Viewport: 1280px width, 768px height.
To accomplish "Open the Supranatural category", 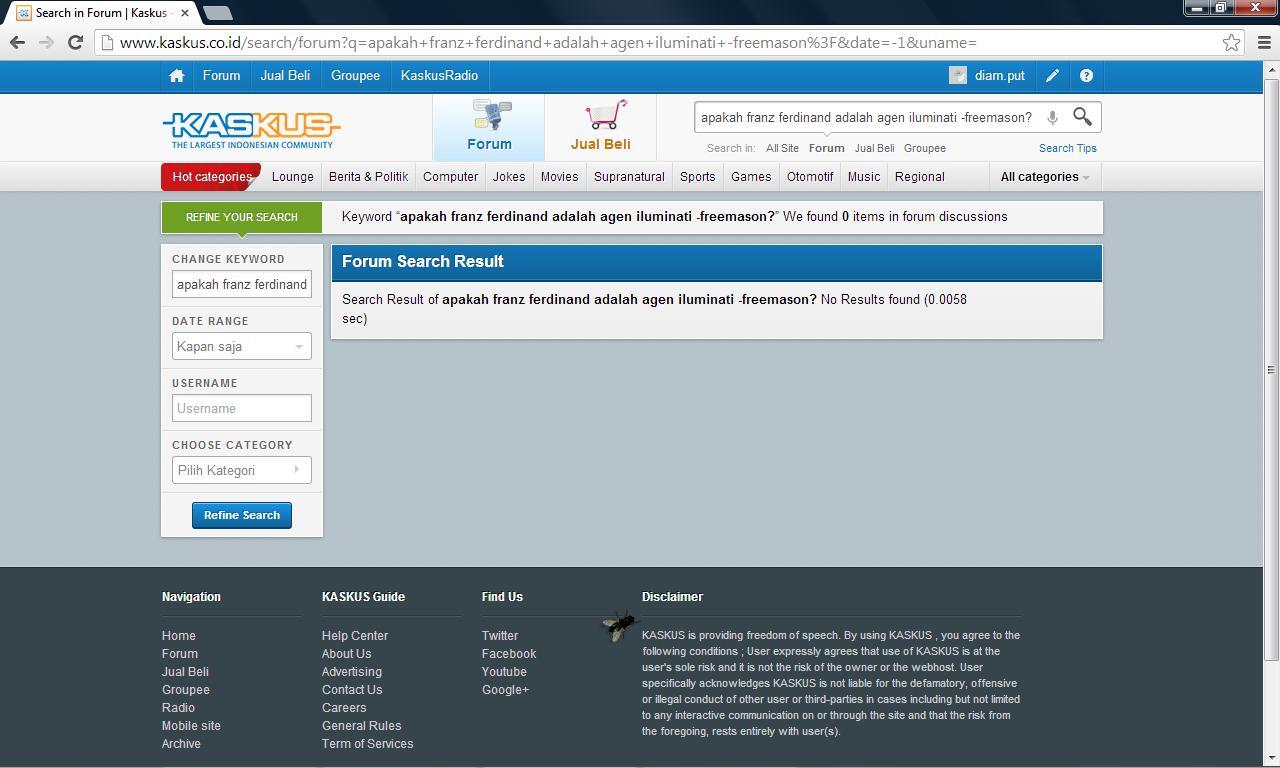I will [x=629, y=177].
